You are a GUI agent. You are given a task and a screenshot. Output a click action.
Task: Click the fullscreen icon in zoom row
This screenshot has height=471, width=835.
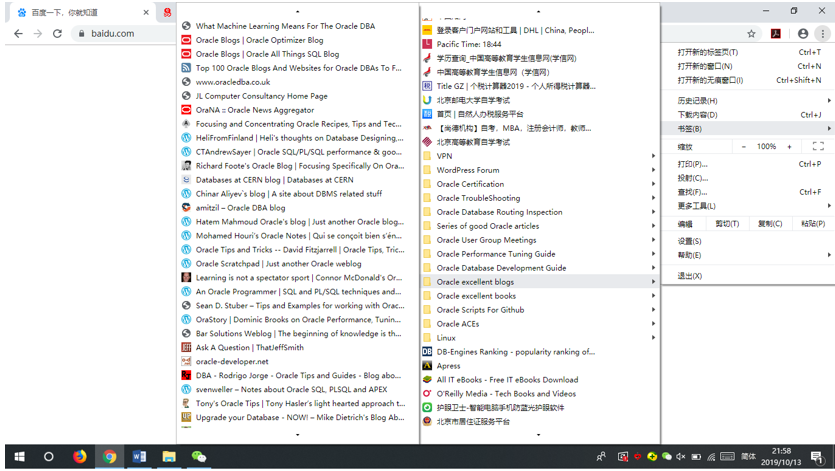point(818,146)
